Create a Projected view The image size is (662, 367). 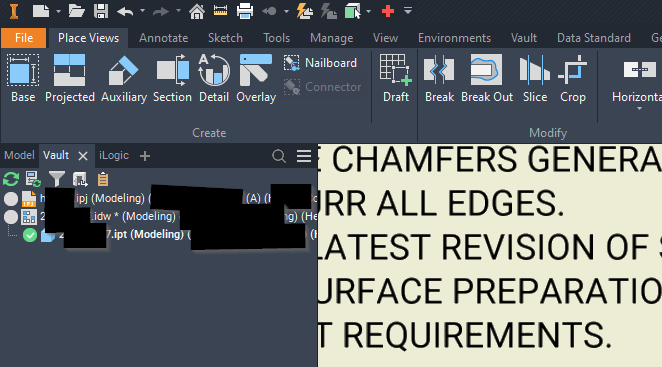pos(70,79)
